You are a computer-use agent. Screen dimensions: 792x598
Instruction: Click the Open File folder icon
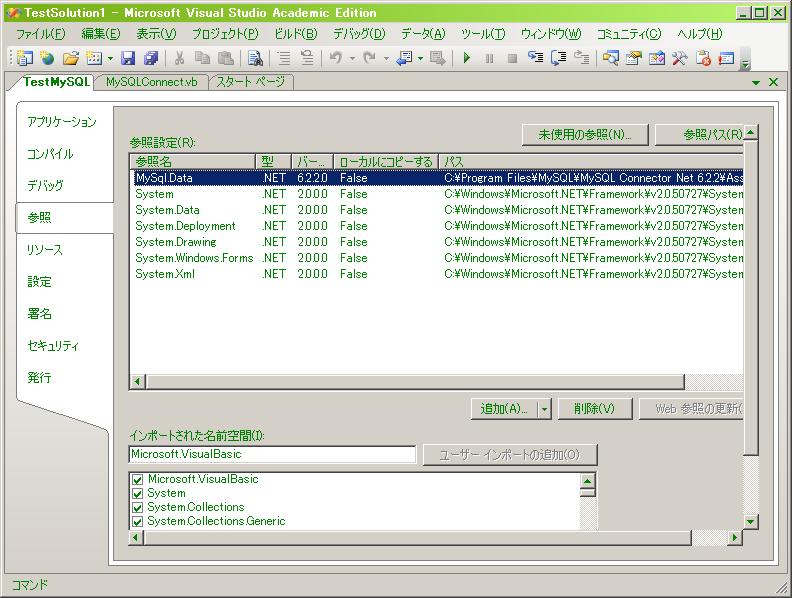[71, 58]
